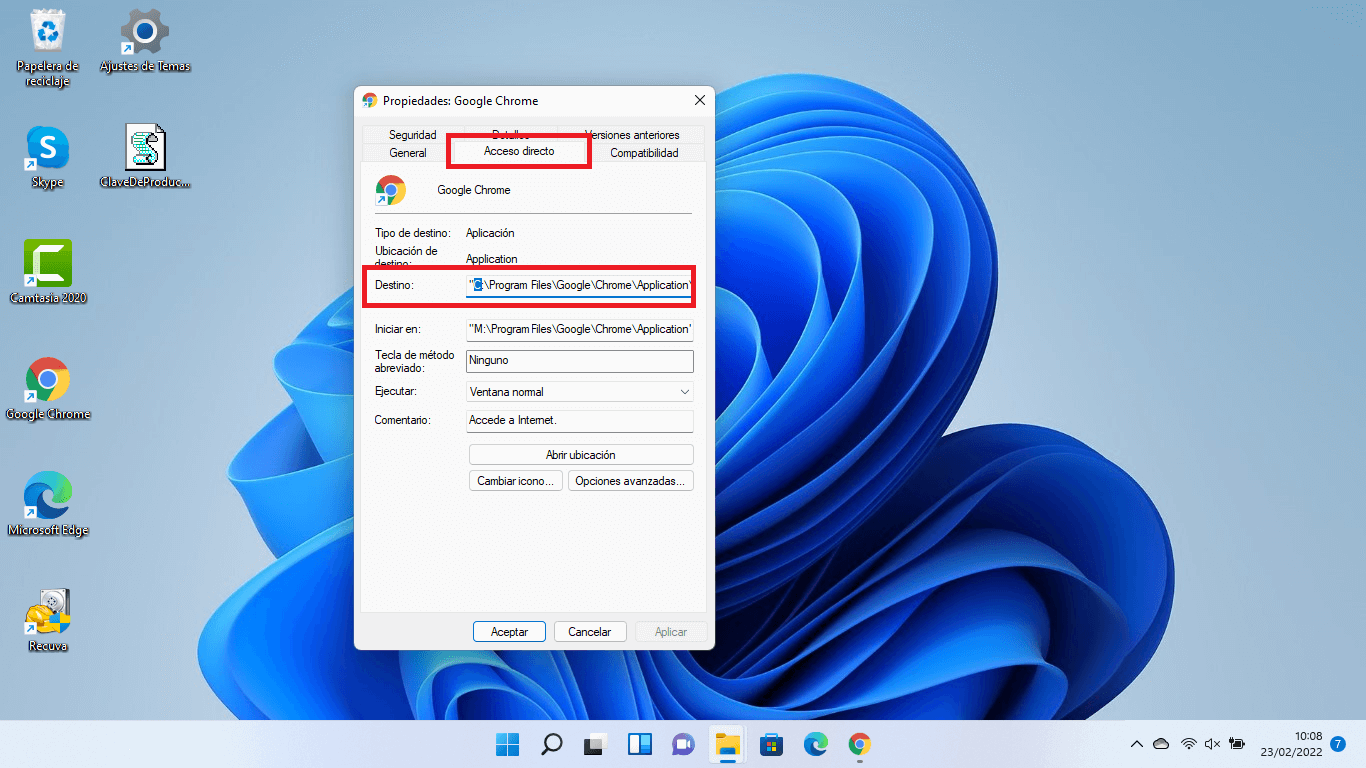The width and height of the screenshot is (1366, 768).
Task: Show hidden tray icons chevron
Action: 1137,744
